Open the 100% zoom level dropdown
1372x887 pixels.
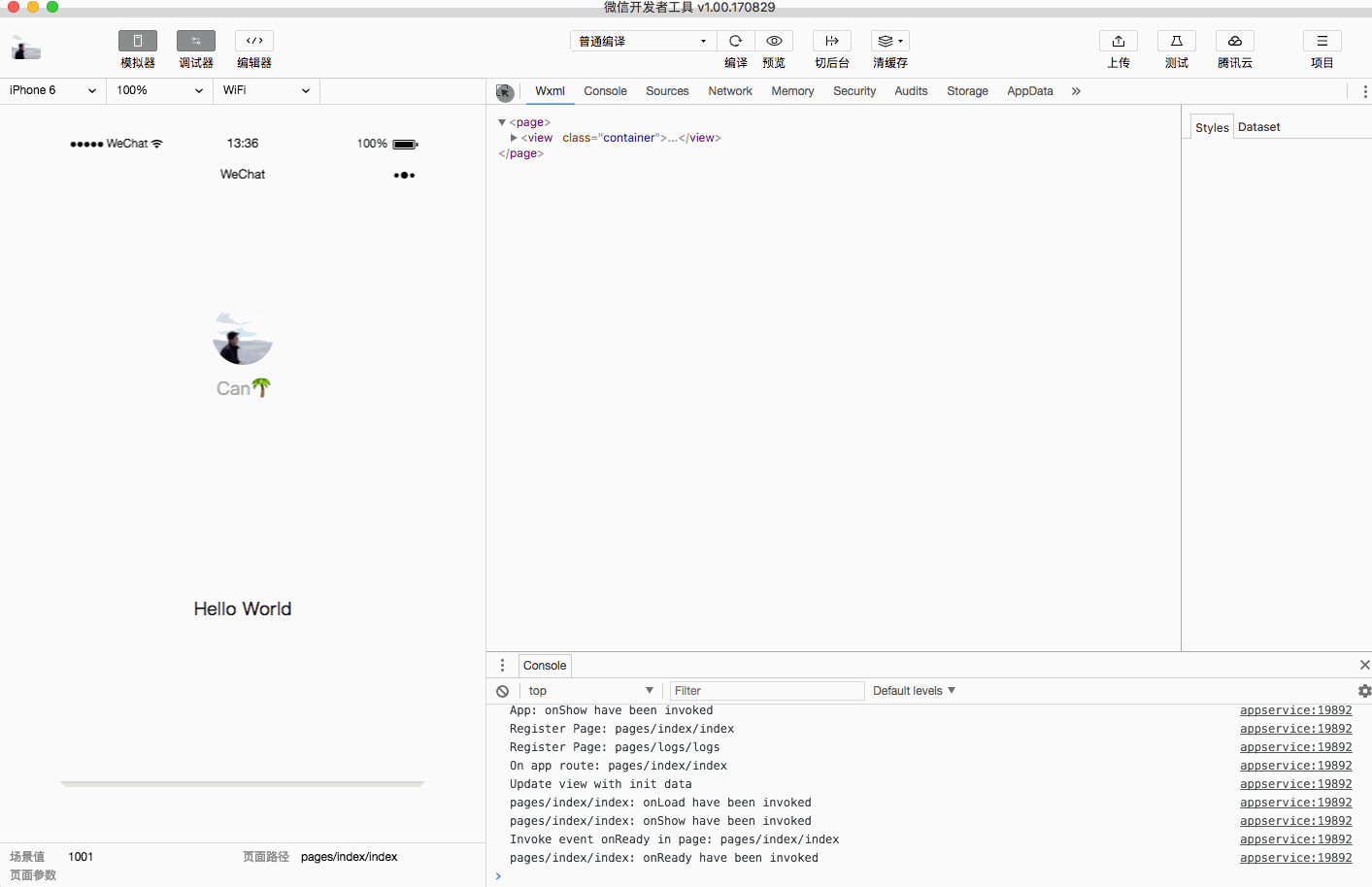[160, 90]
